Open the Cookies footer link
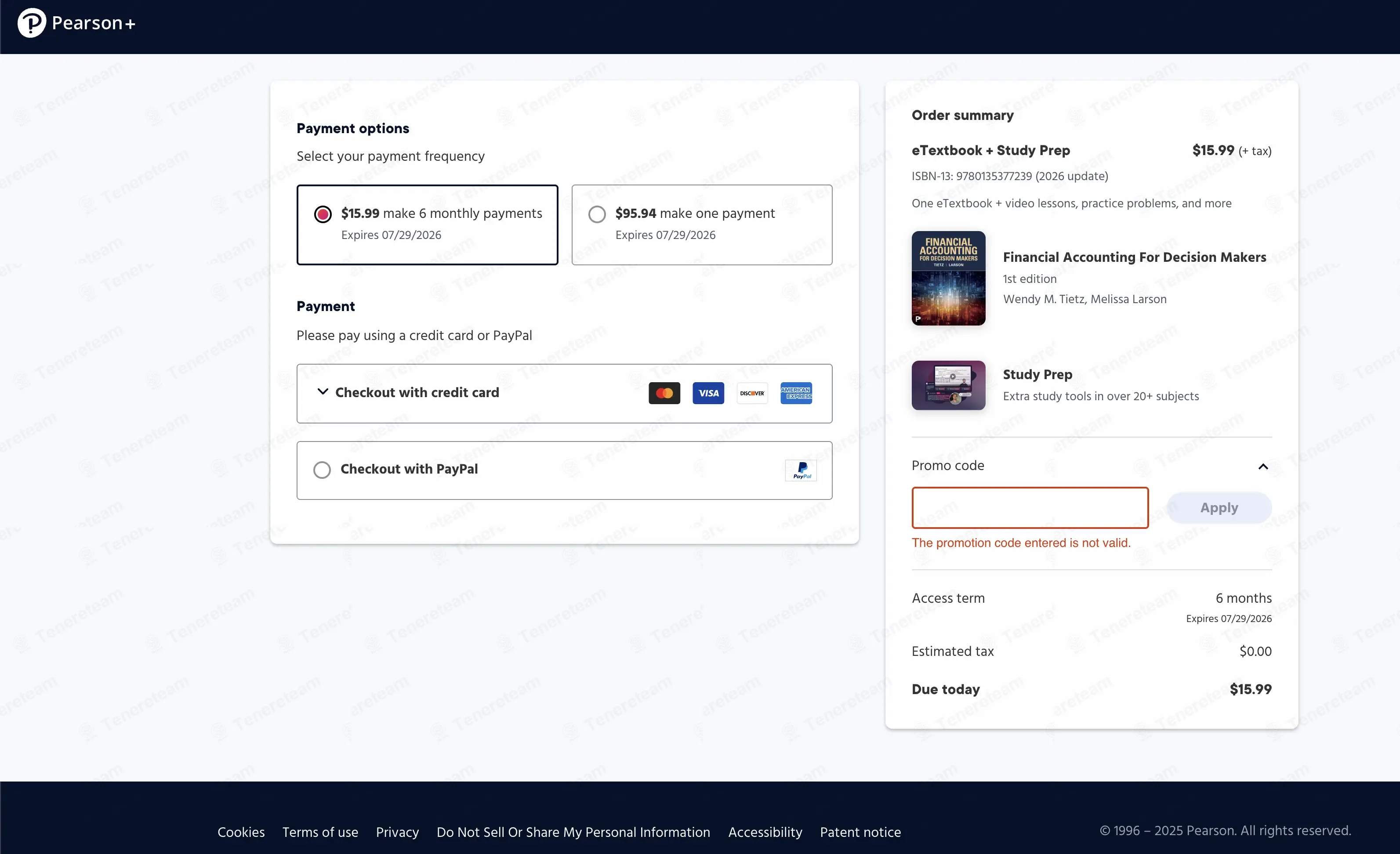The image size is (1400, 854). 241,832
